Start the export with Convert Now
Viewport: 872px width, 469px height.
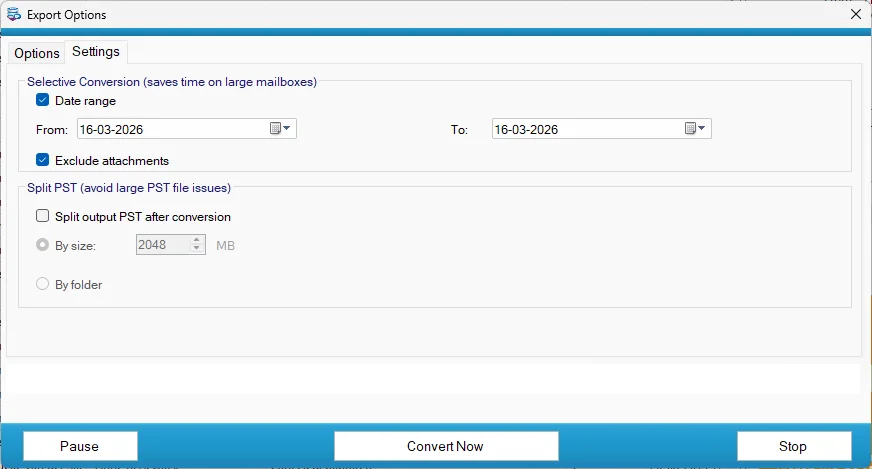445,446
